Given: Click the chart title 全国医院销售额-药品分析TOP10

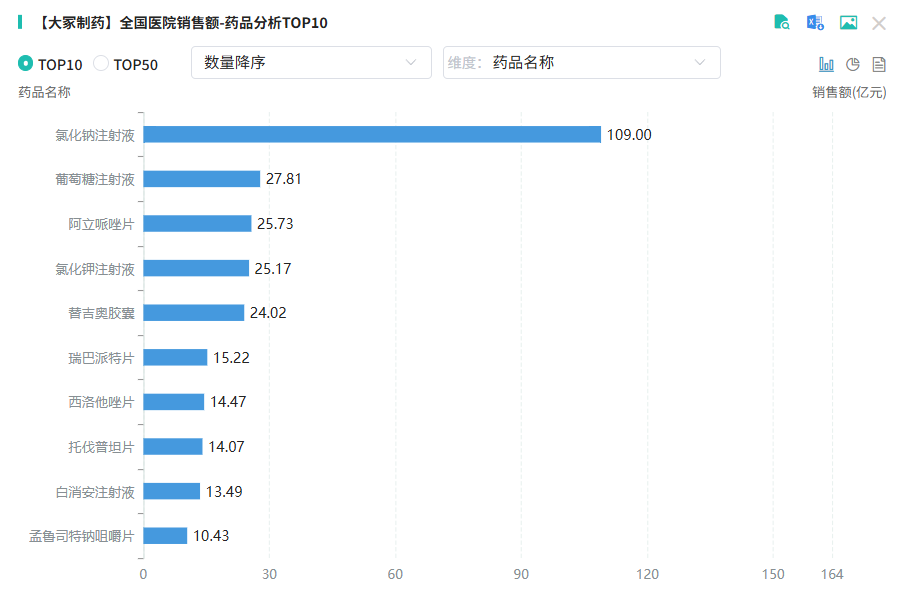Looking at the screenshot, I should tap(223, 23).
